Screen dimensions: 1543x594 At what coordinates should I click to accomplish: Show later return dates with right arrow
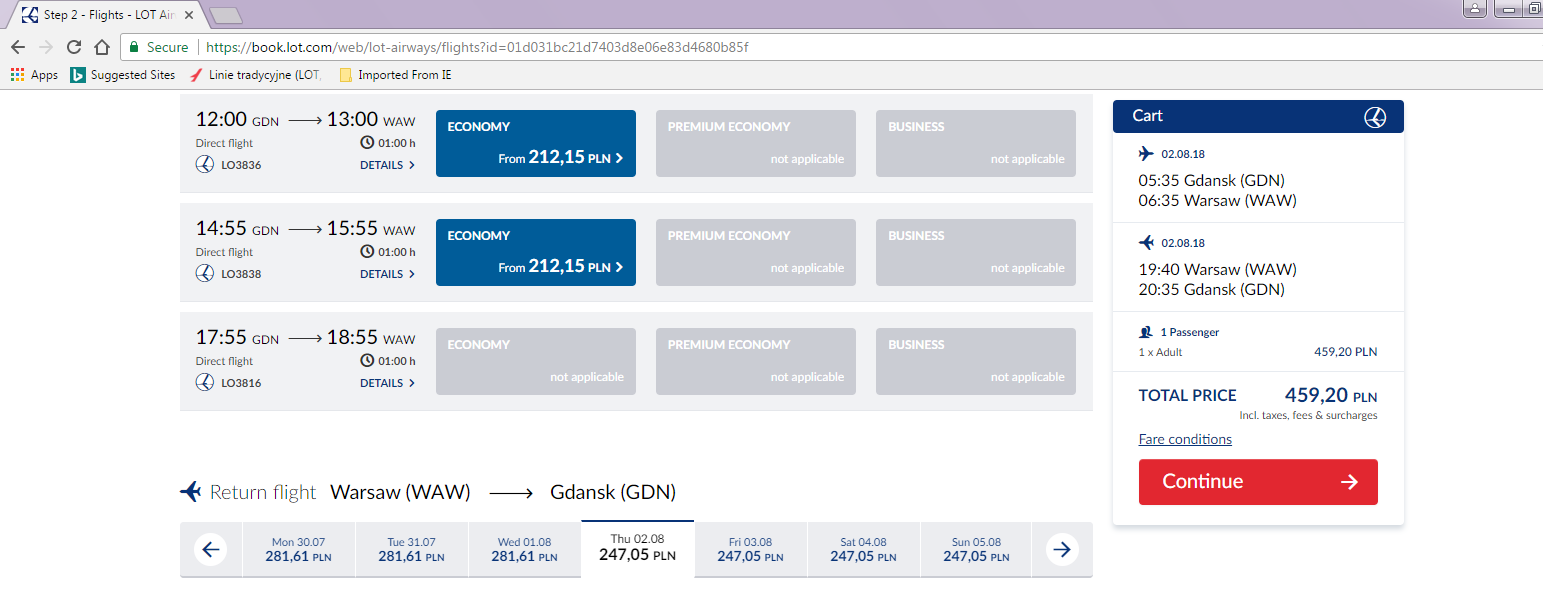(1062, 549)
